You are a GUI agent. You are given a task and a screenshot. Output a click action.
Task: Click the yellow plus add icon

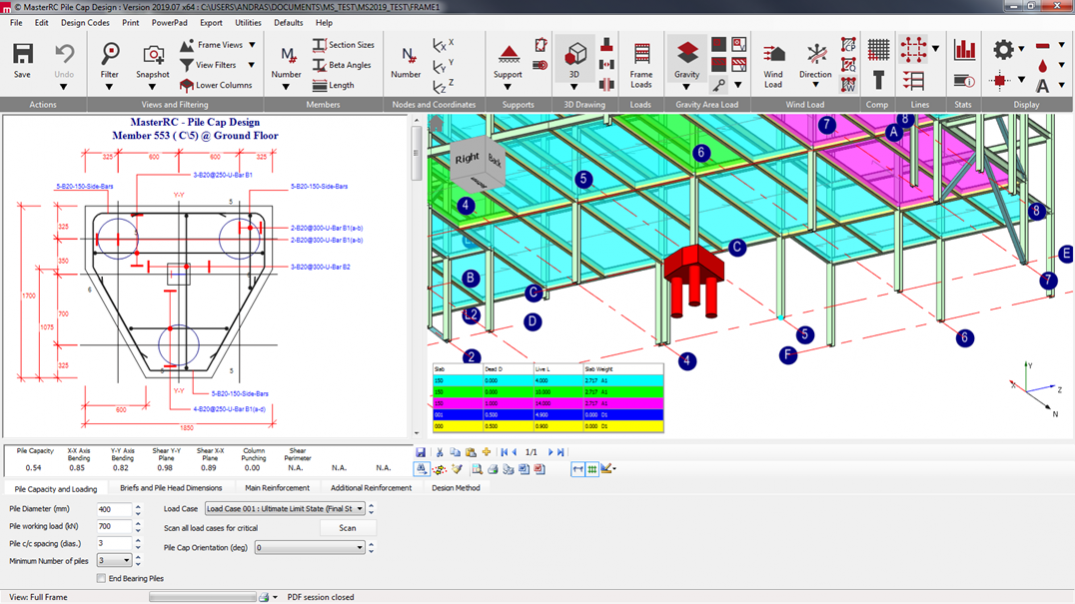click(x=486, y=452)
